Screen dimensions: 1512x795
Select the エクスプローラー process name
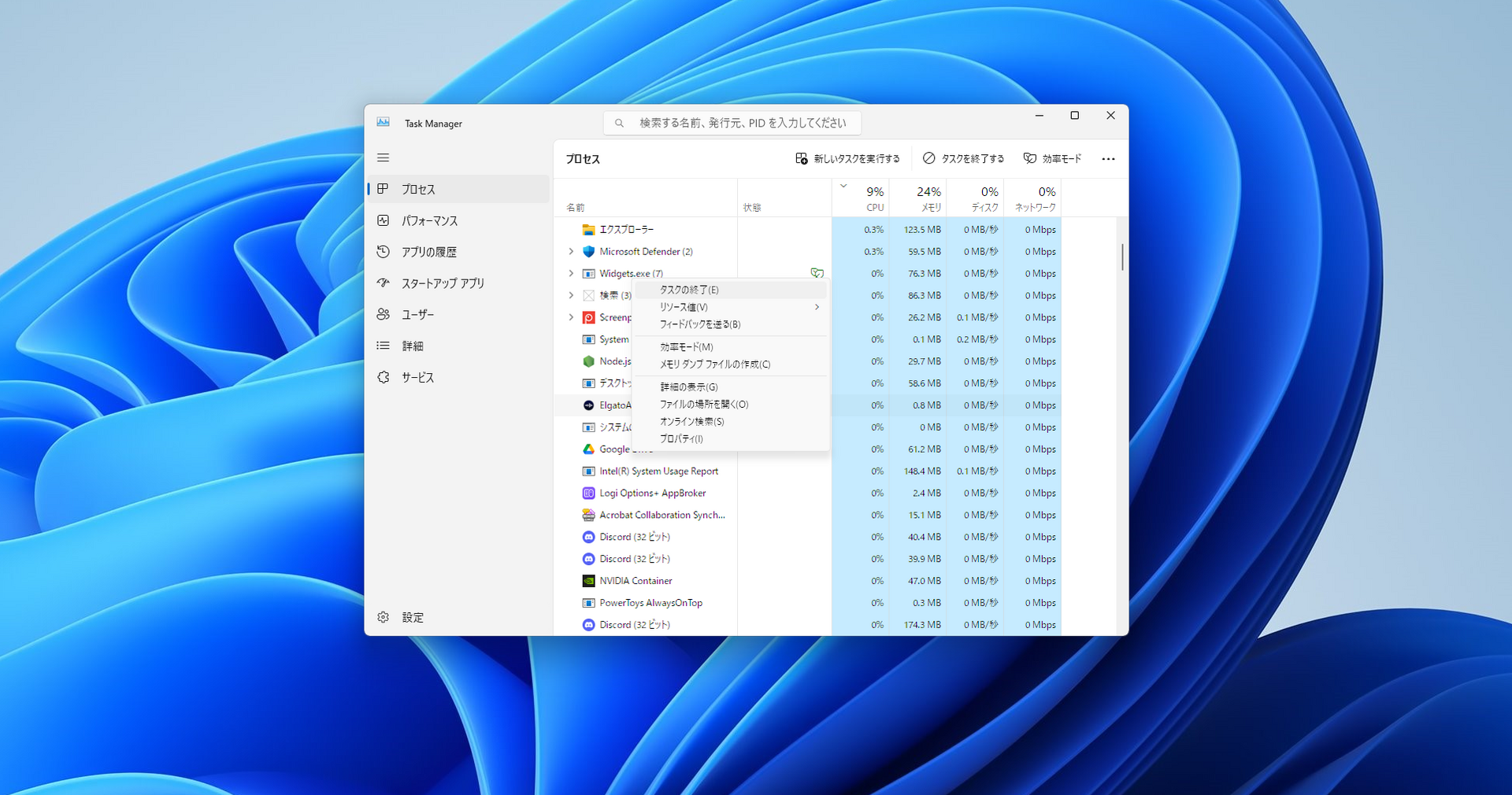(x=627, y=230)
